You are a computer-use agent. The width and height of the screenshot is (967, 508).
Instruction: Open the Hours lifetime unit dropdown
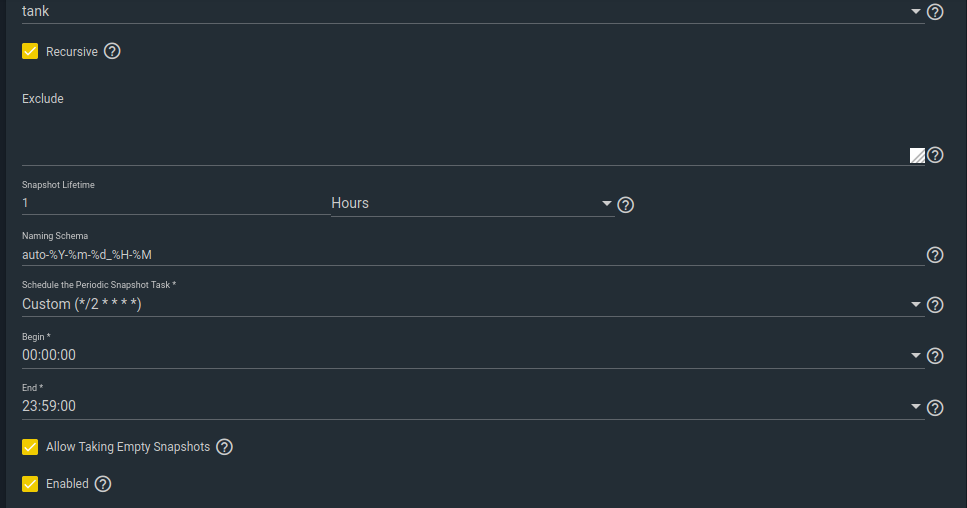click(x=472, y=203)
